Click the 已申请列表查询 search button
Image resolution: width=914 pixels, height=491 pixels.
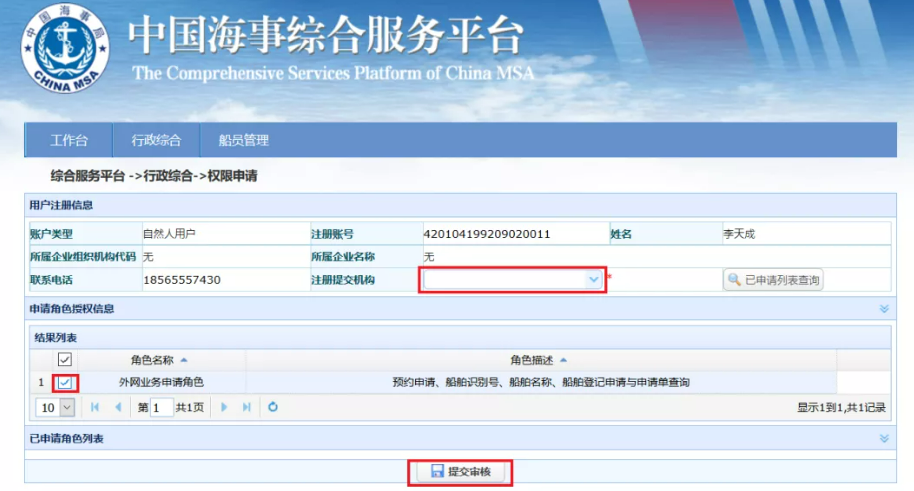point(773,280)
